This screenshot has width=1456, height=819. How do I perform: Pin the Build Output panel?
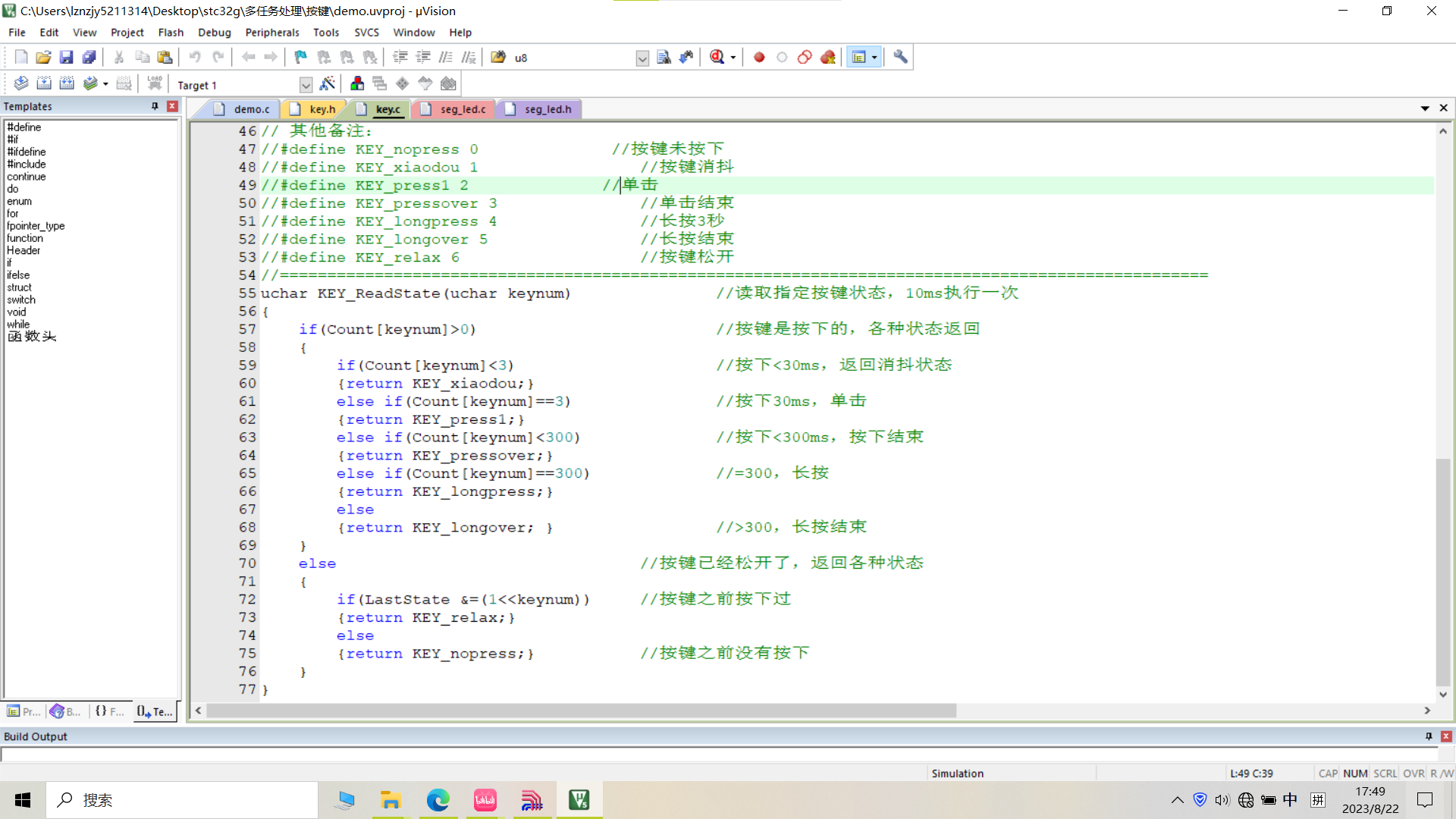tap(1429, 736)
